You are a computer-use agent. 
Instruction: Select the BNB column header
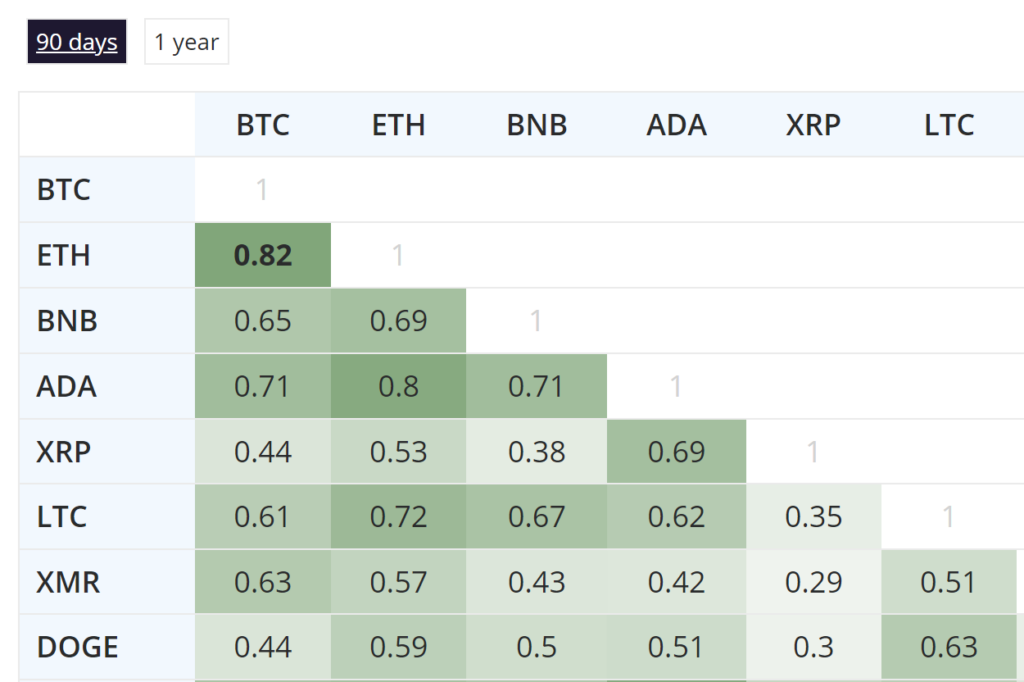[x=537, y=125]
